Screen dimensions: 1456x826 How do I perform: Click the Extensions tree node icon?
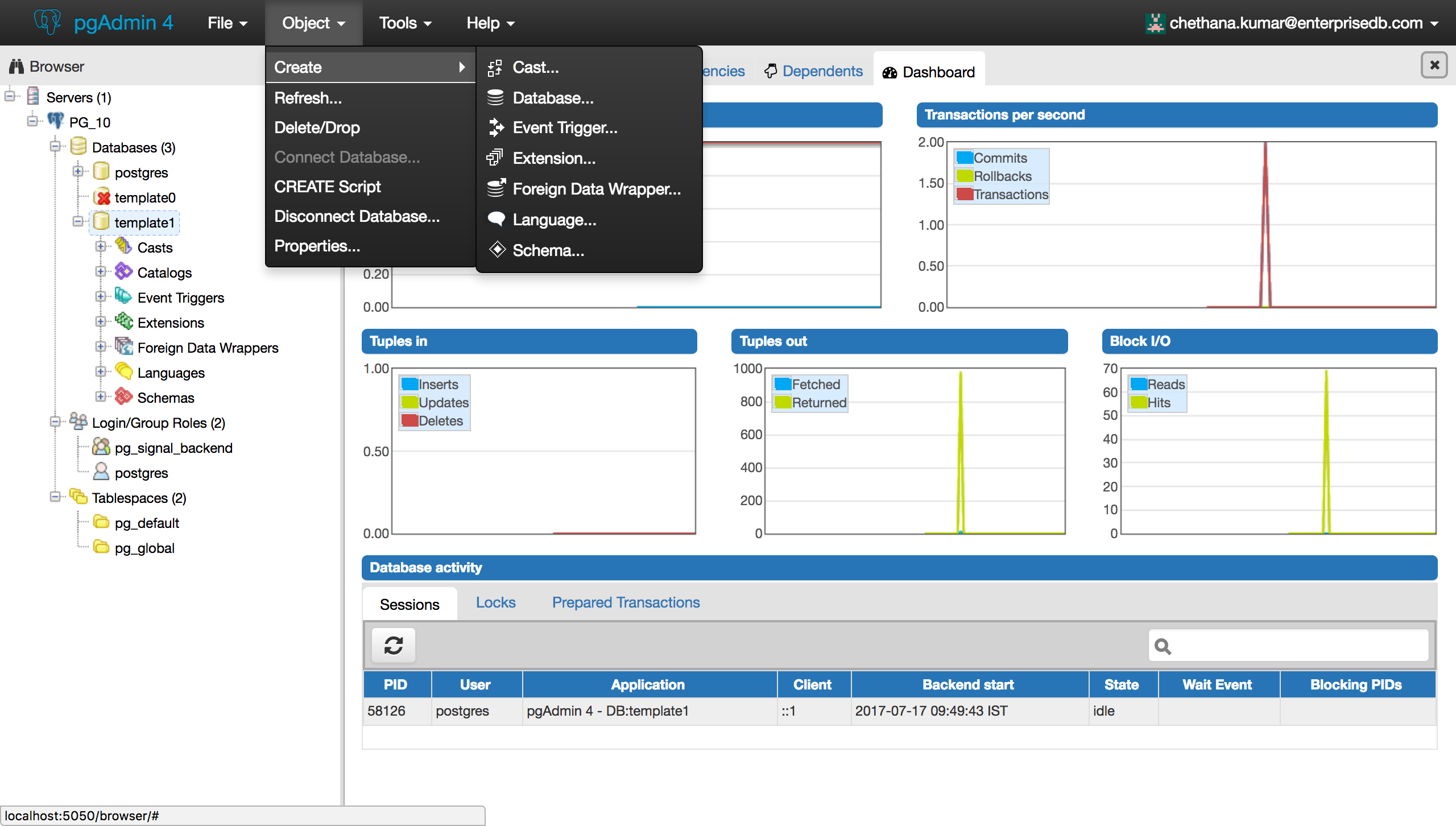tap(123, 321)
